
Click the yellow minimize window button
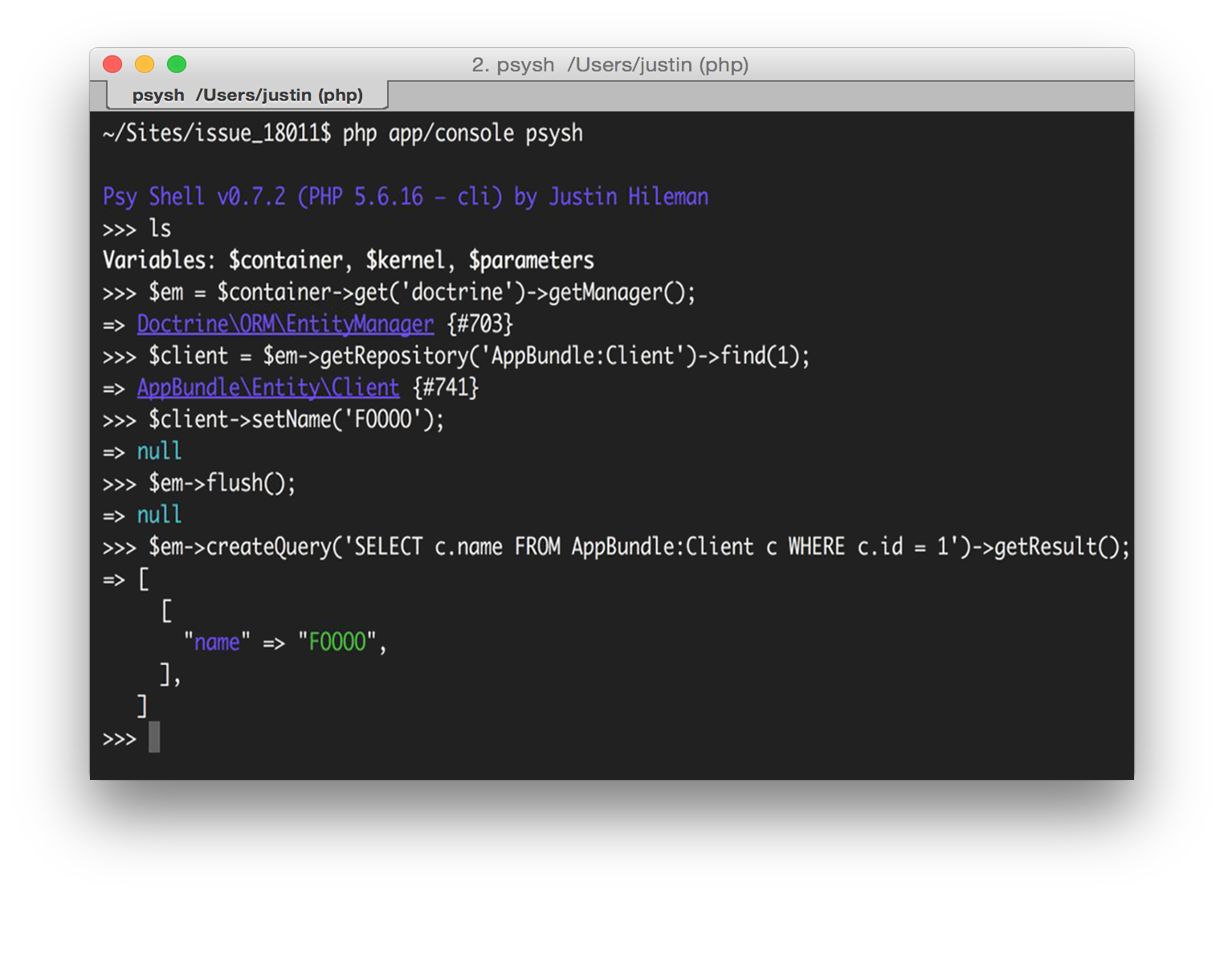145,64
